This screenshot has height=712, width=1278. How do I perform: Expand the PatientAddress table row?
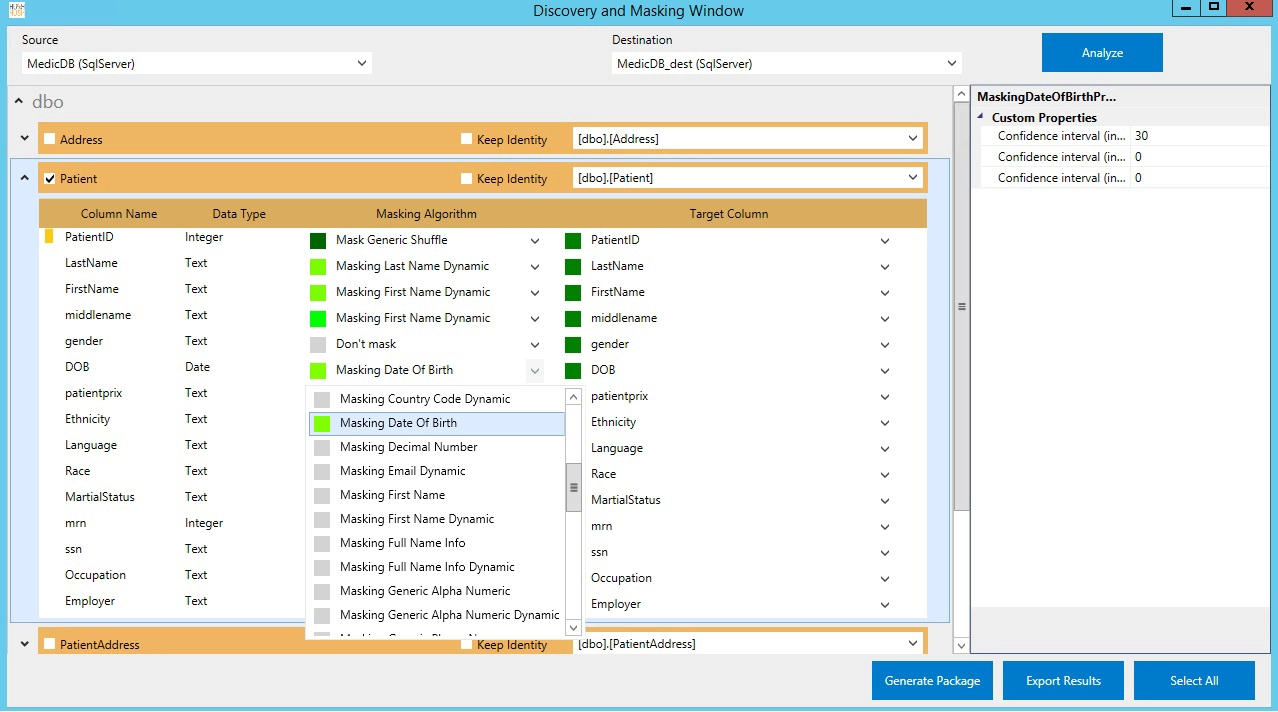[25, 644]
